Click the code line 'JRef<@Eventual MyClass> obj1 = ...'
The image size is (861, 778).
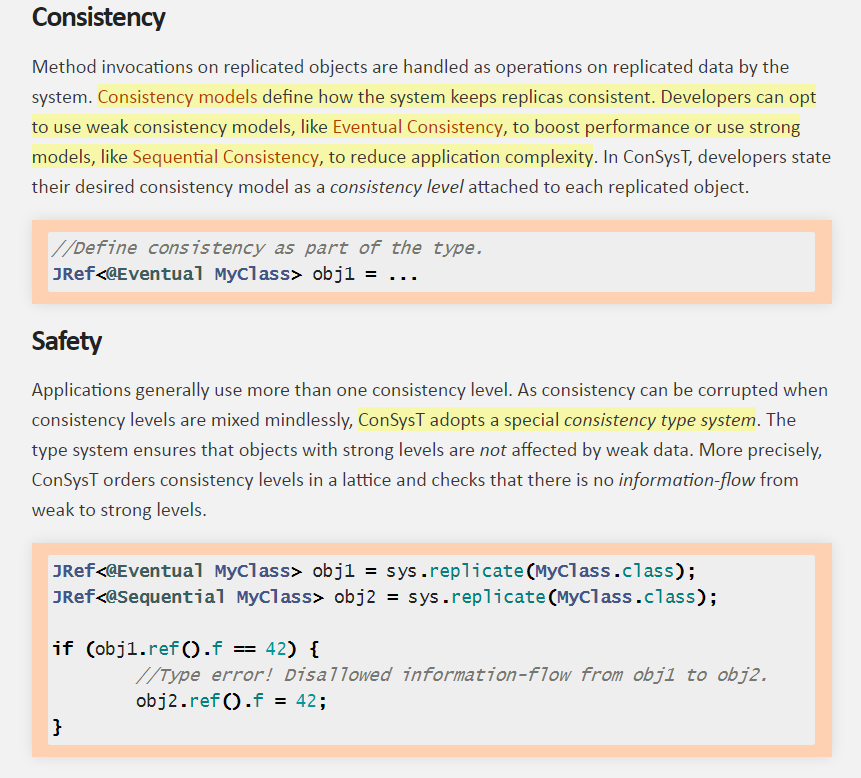click(235, 273)
